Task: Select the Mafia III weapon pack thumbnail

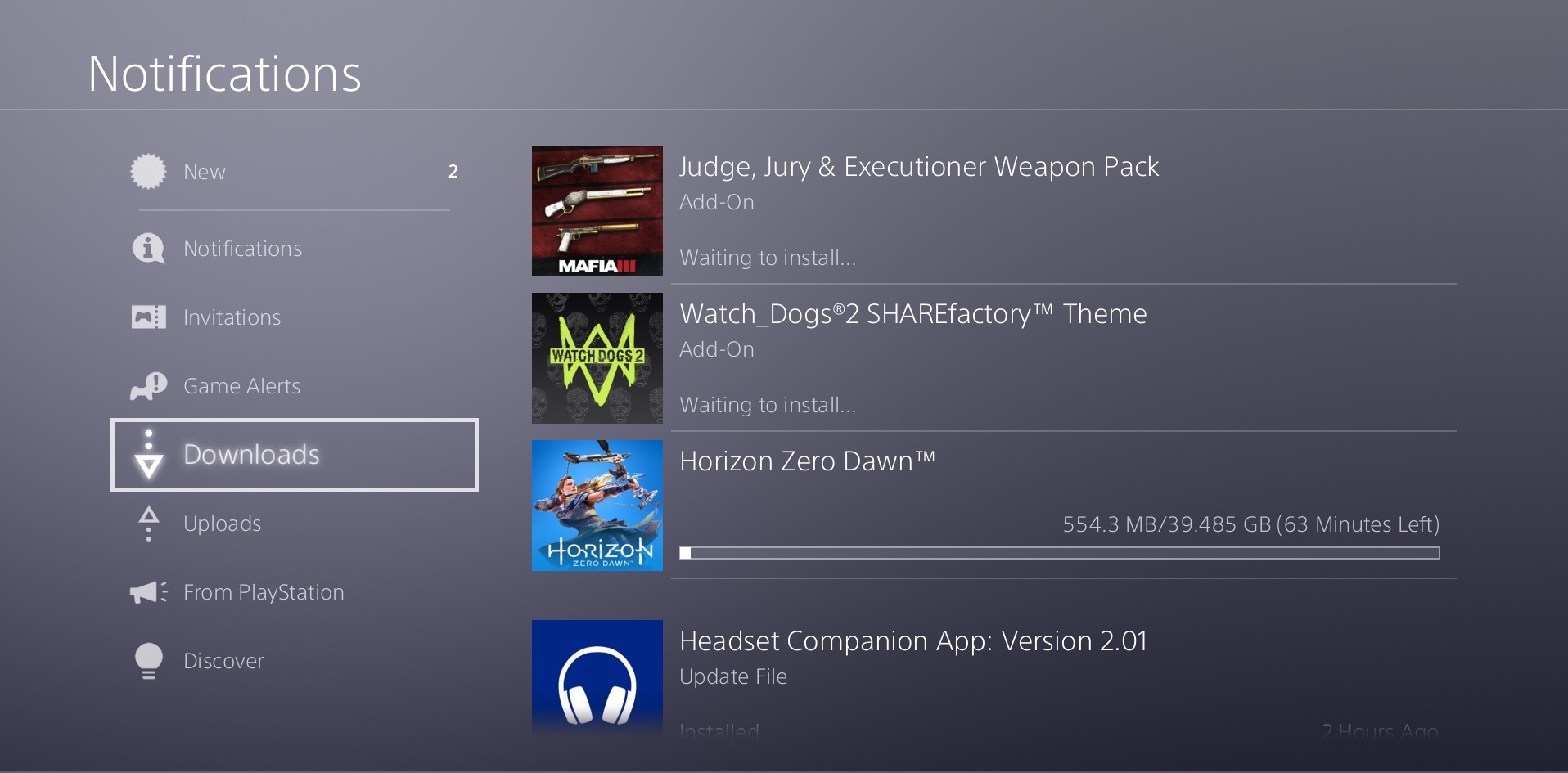Action: pos(597,211)
